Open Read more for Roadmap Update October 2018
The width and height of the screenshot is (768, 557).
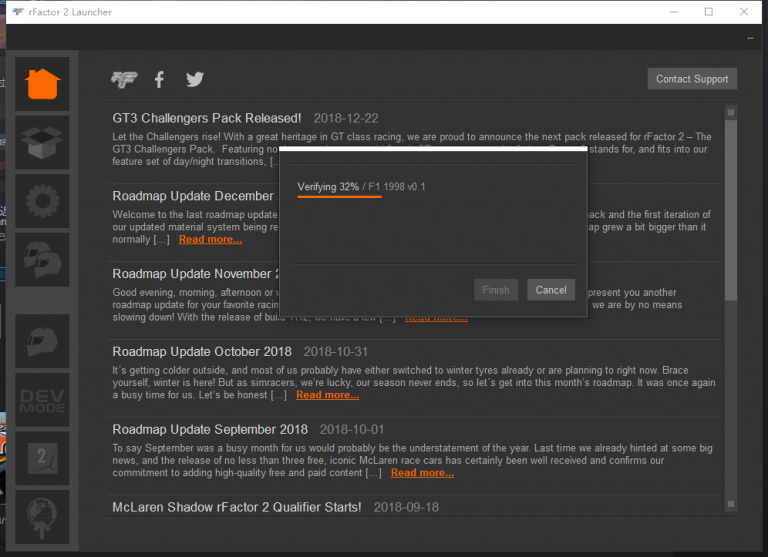(327, 395)
